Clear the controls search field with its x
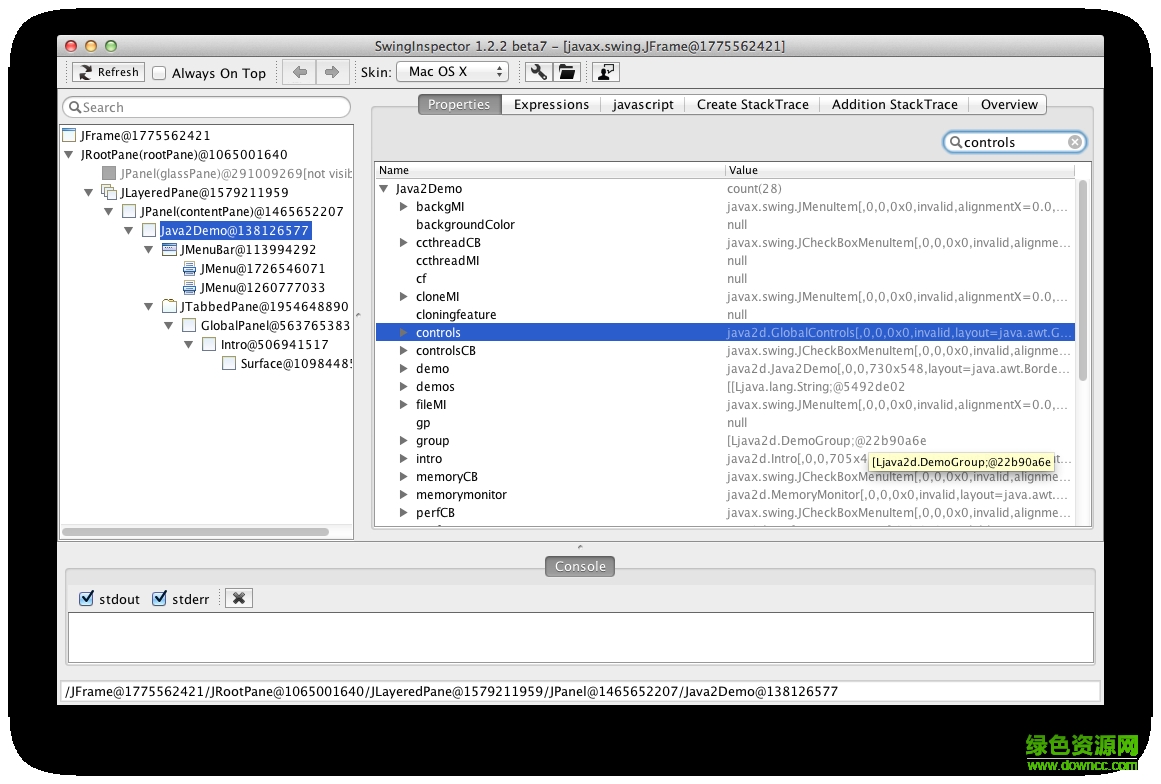Viewport: 1161px width, 784px height. pos(1075,141)
